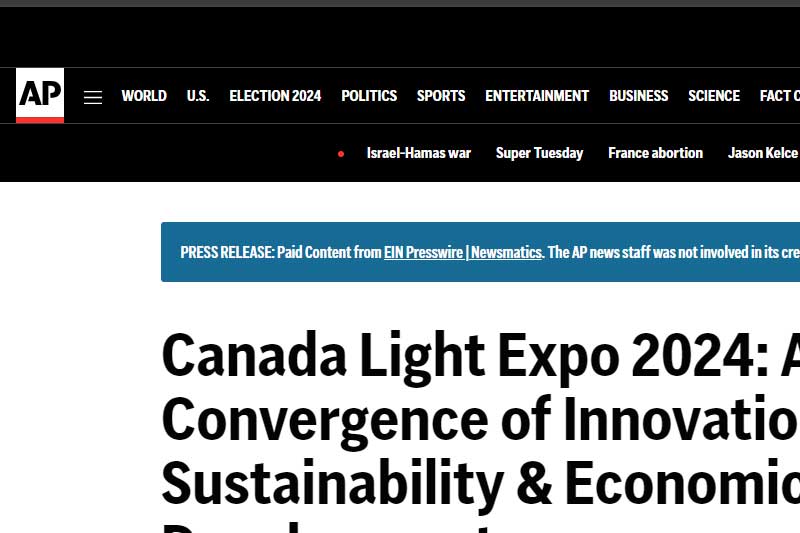Go to the Business section
Image resolution: width=800 pixels, height=533 pixels.
tap(638, 96)
